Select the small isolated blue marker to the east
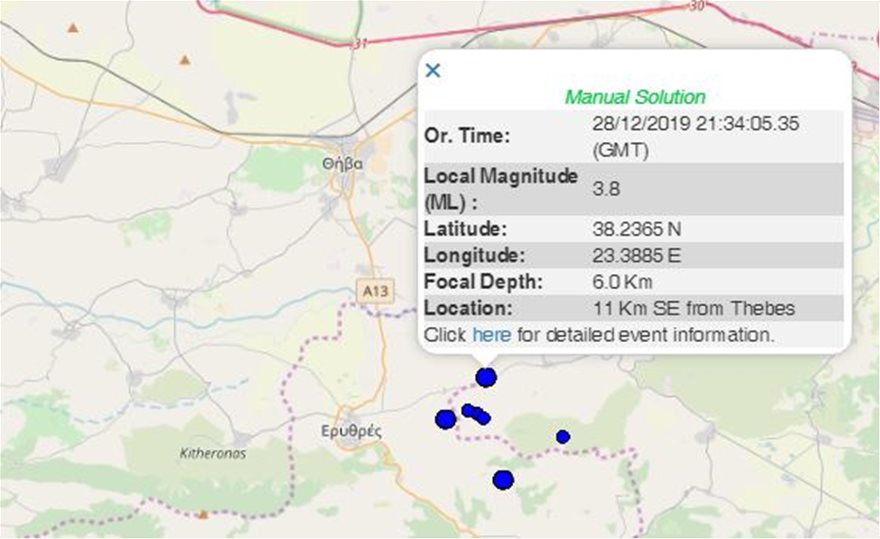 563,436
